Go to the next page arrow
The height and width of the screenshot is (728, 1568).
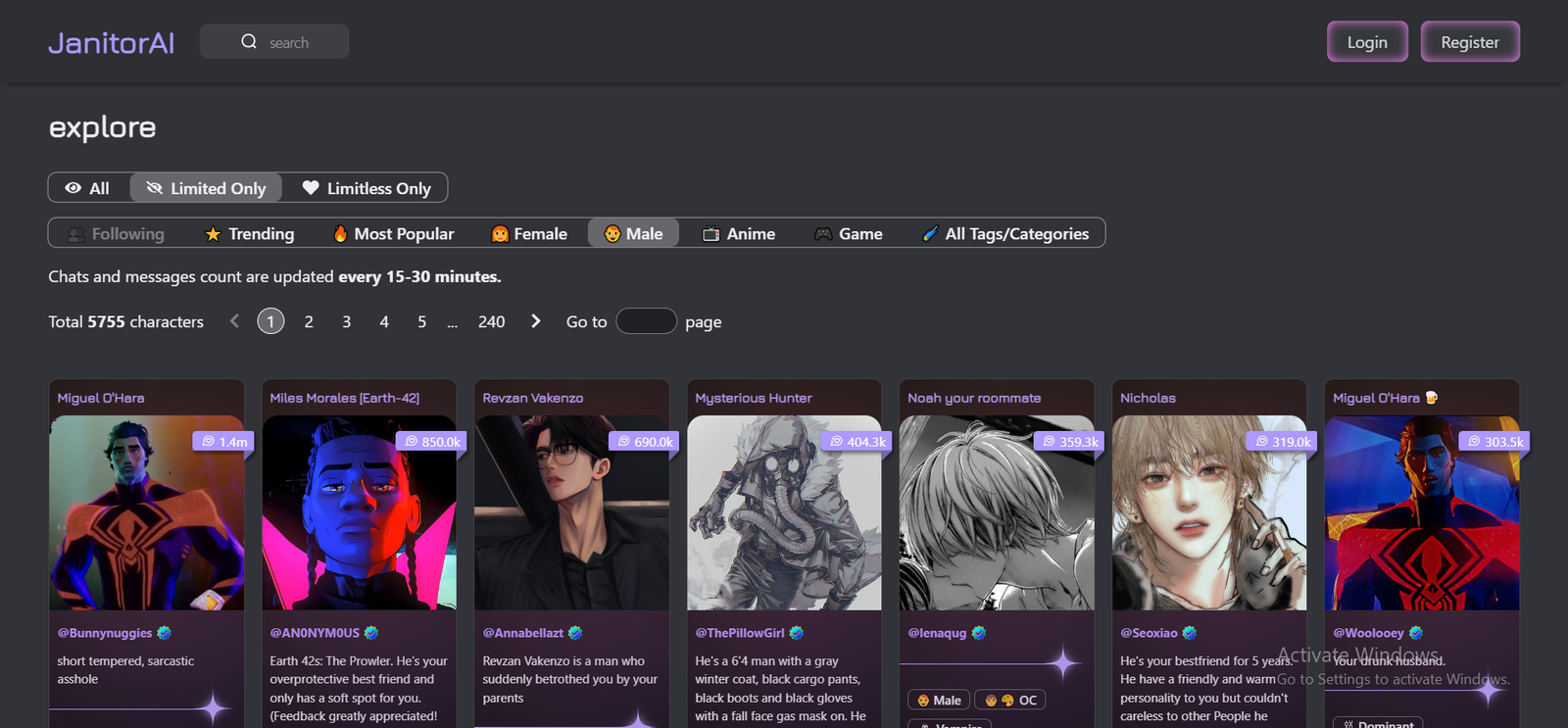535,321
